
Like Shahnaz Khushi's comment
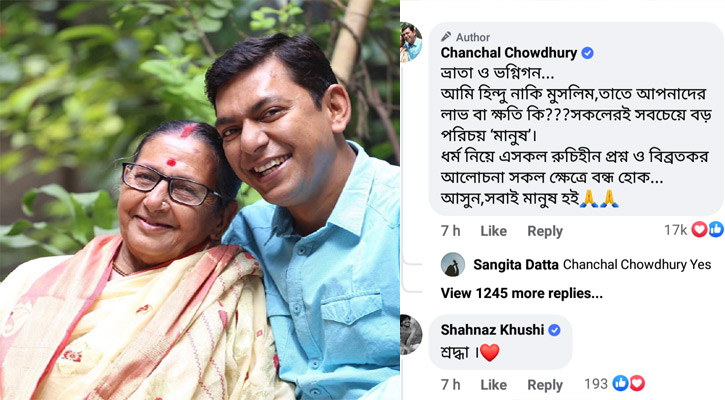click(493, 385)
